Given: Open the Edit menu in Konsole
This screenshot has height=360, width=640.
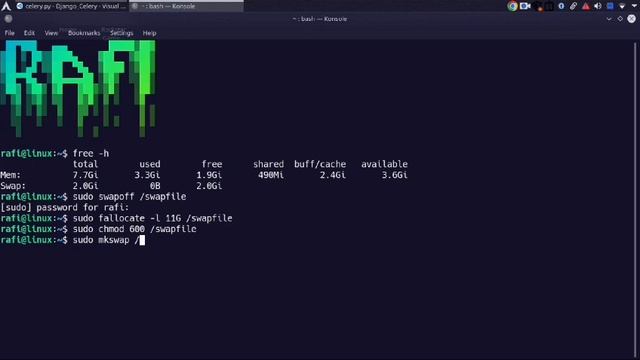Looking at the screenshot, I should [x=29, y=33].
